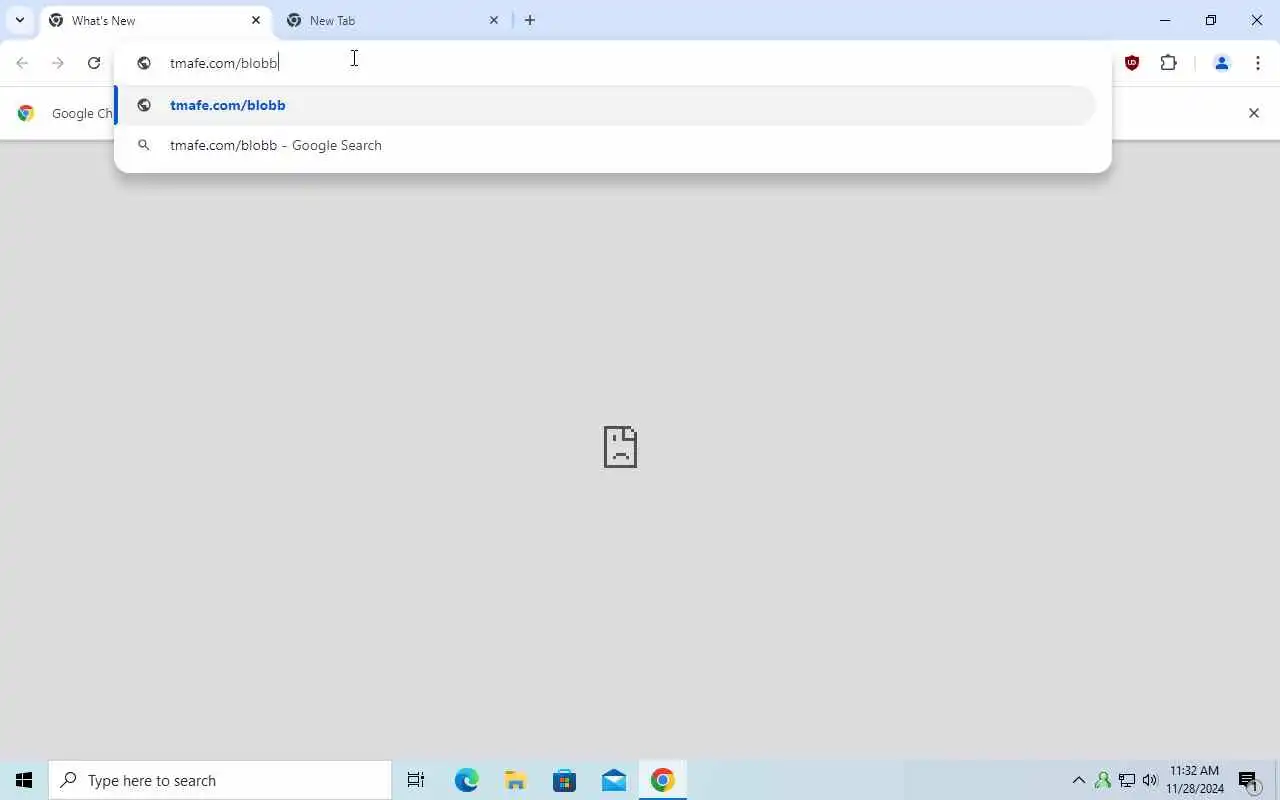
Task: Open File Explorer from the taskbar
Action: pos(515,780)
